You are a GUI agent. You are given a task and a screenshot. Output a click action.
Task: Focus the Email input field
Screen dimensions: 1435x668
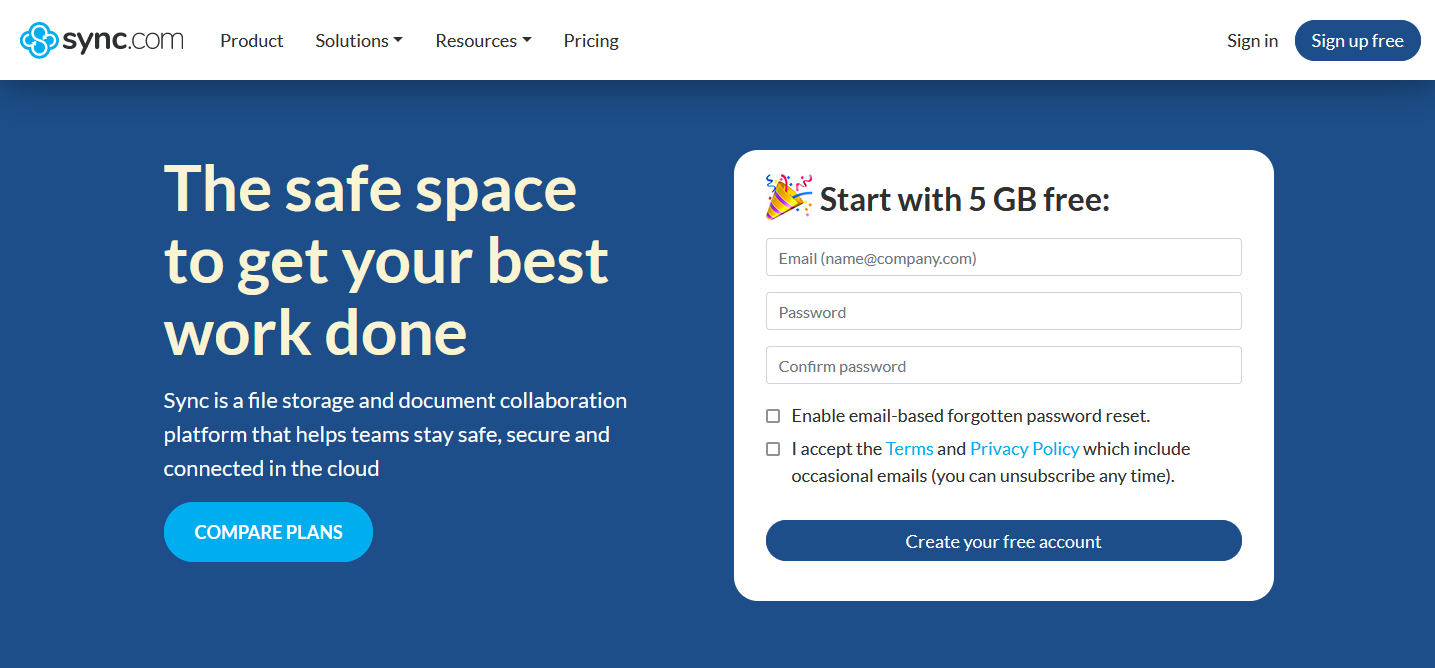[1003, 257]
